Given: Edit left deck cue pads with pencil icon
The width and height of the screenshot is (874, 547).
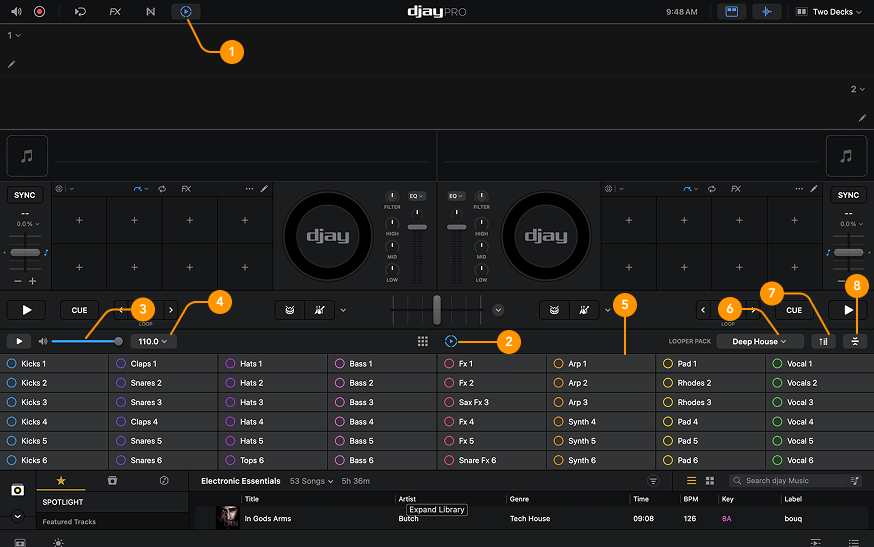Looking at the screenshot, I should click(x=264, y=189).
